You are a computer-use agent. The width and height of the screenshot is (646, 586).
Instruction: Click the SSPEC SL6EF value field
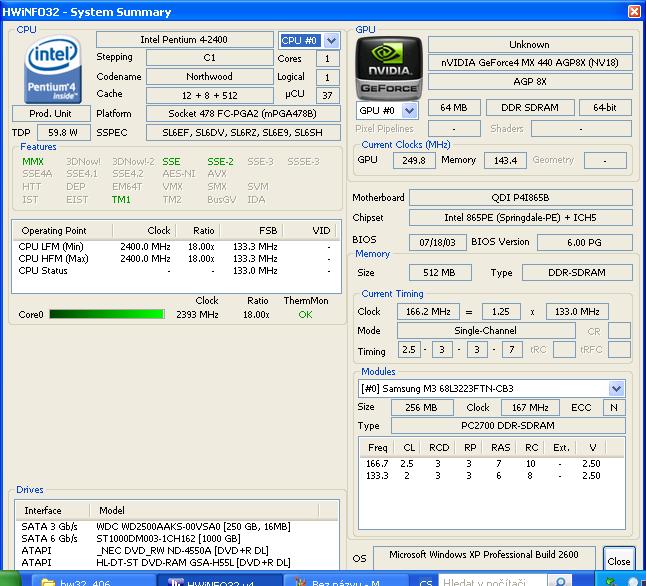(243, 133)
